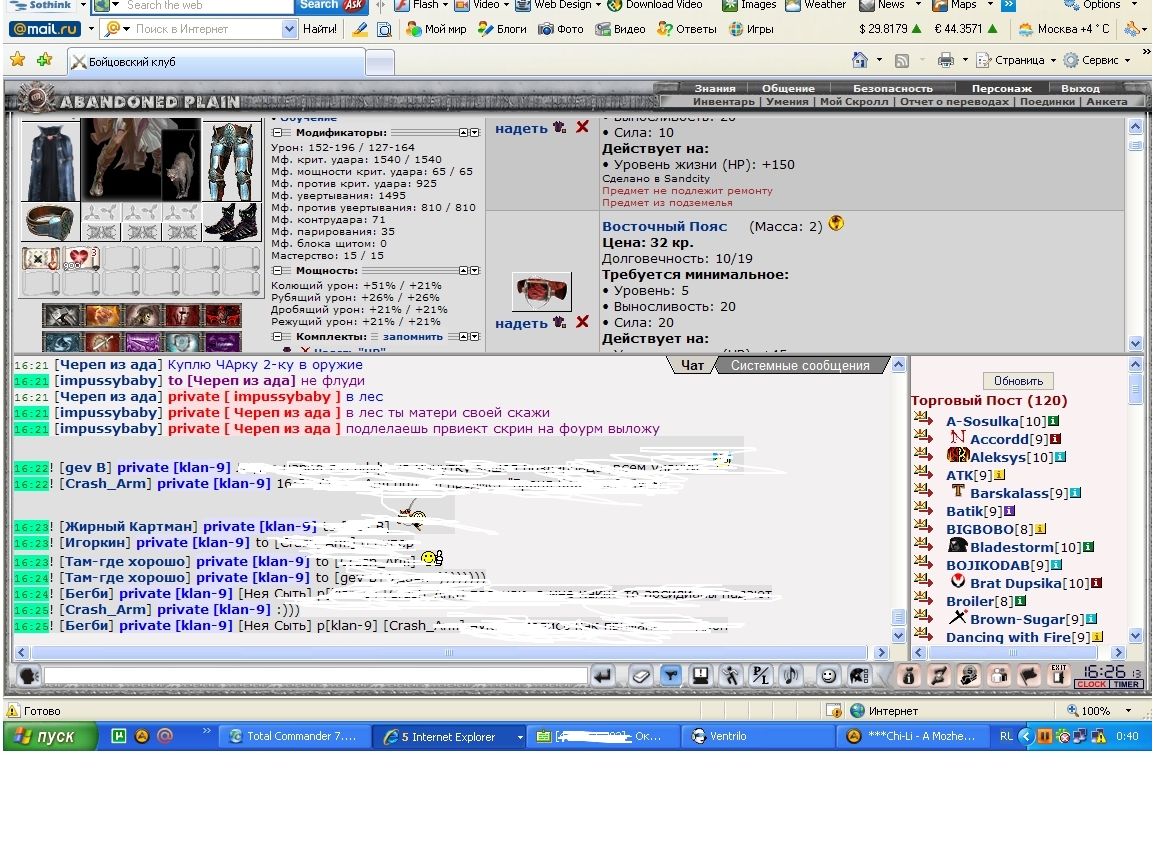Switch to the Системные сообщения tab
The image size is (1152, 864).
point(800,365)
